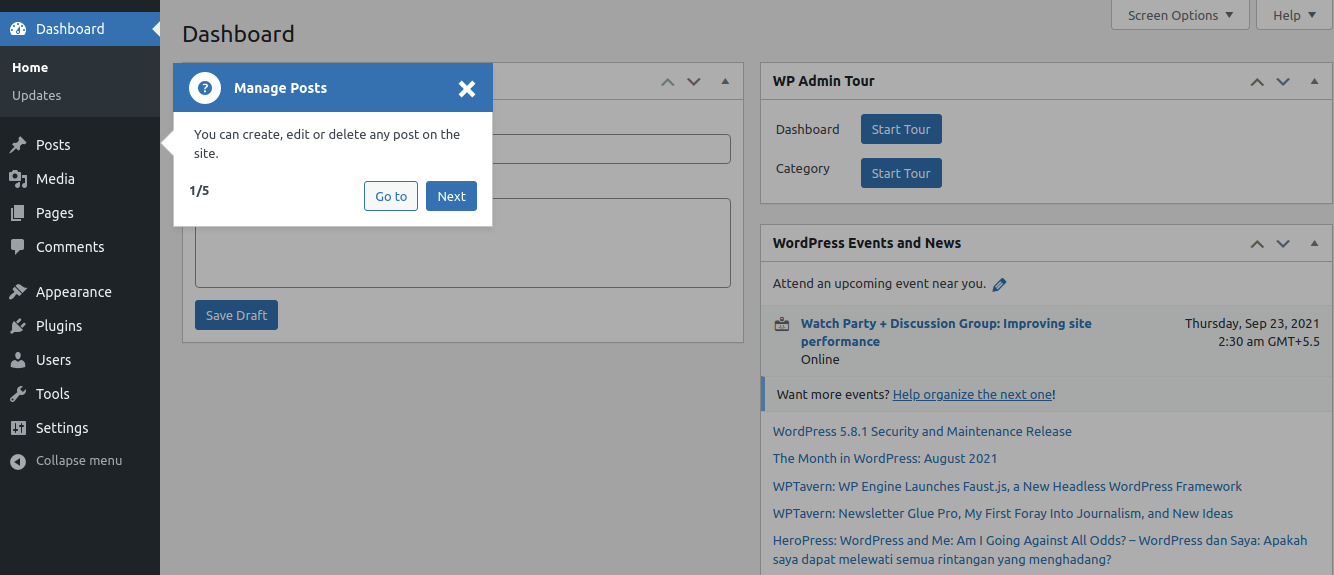Image resolution: width=1334 pixels, height=575 pixels.
Task: Start the Dashboard tour
Action: coord(901,129)
